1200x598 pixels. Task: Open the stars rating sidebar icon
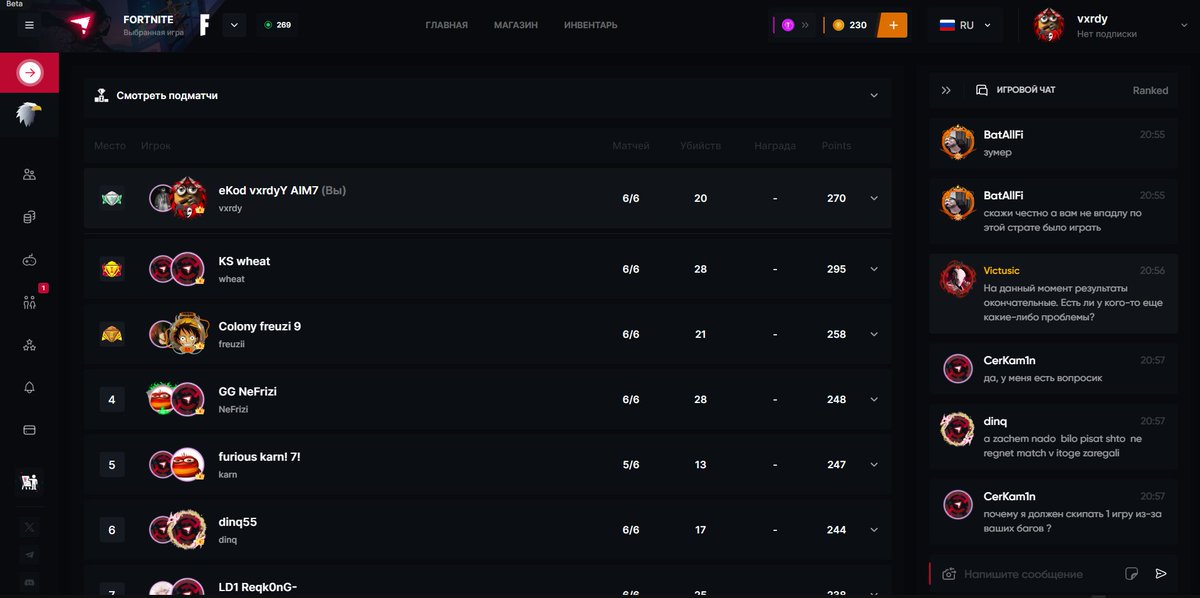(29, 345)
